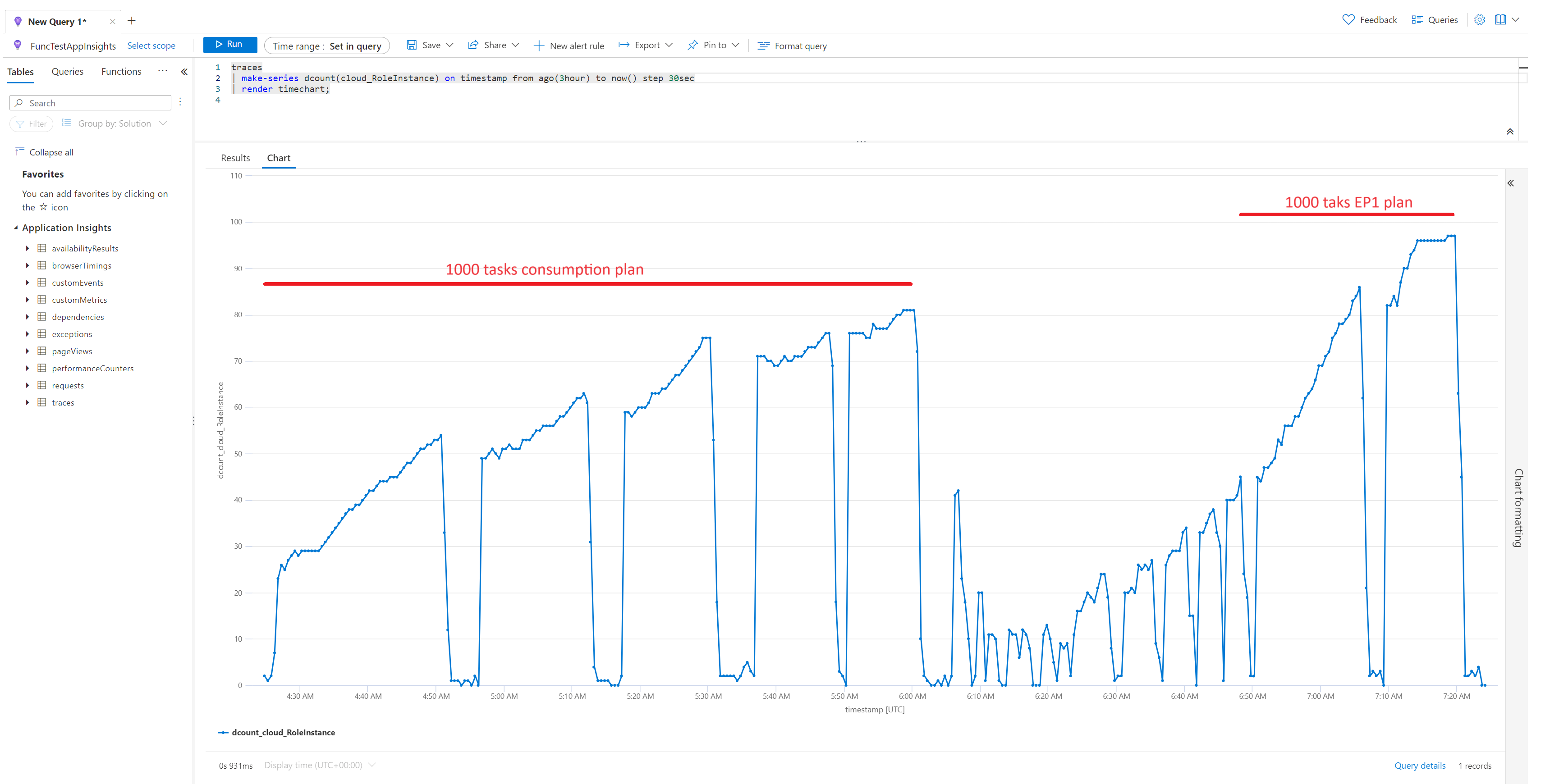This screenshot has width=1541, height=784.
Task: Click the New alert rule plus icon
Action: [x=538, y=46]
